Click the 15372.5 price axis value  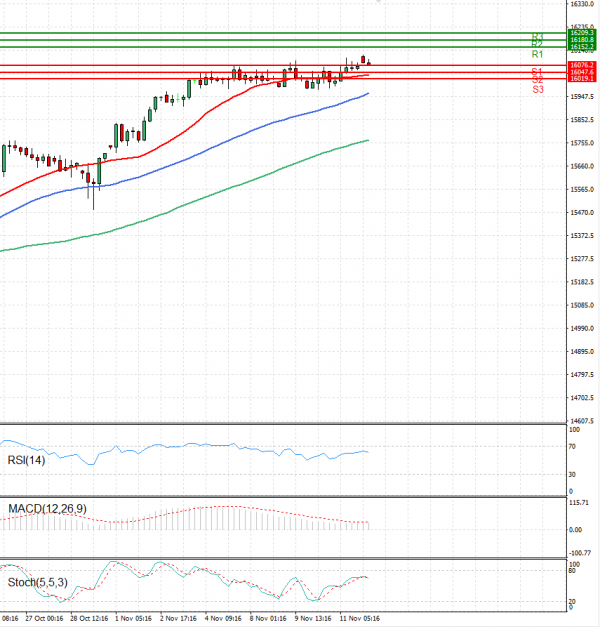(582, 236)
